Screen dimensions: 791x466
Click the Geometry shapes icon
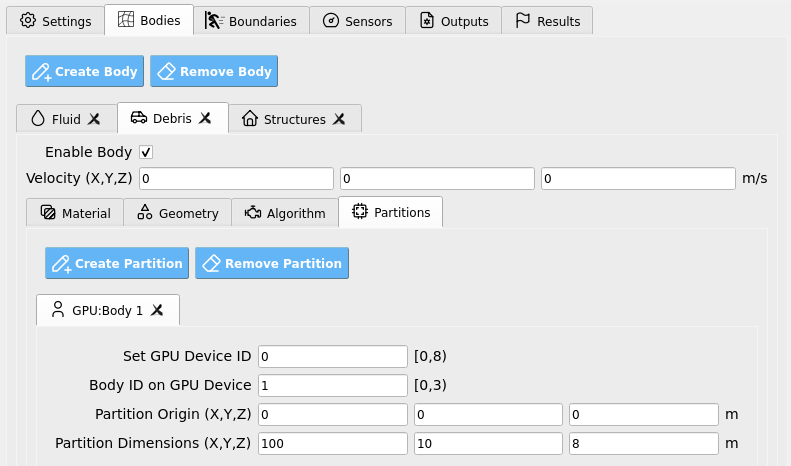[x=145, y=212]
